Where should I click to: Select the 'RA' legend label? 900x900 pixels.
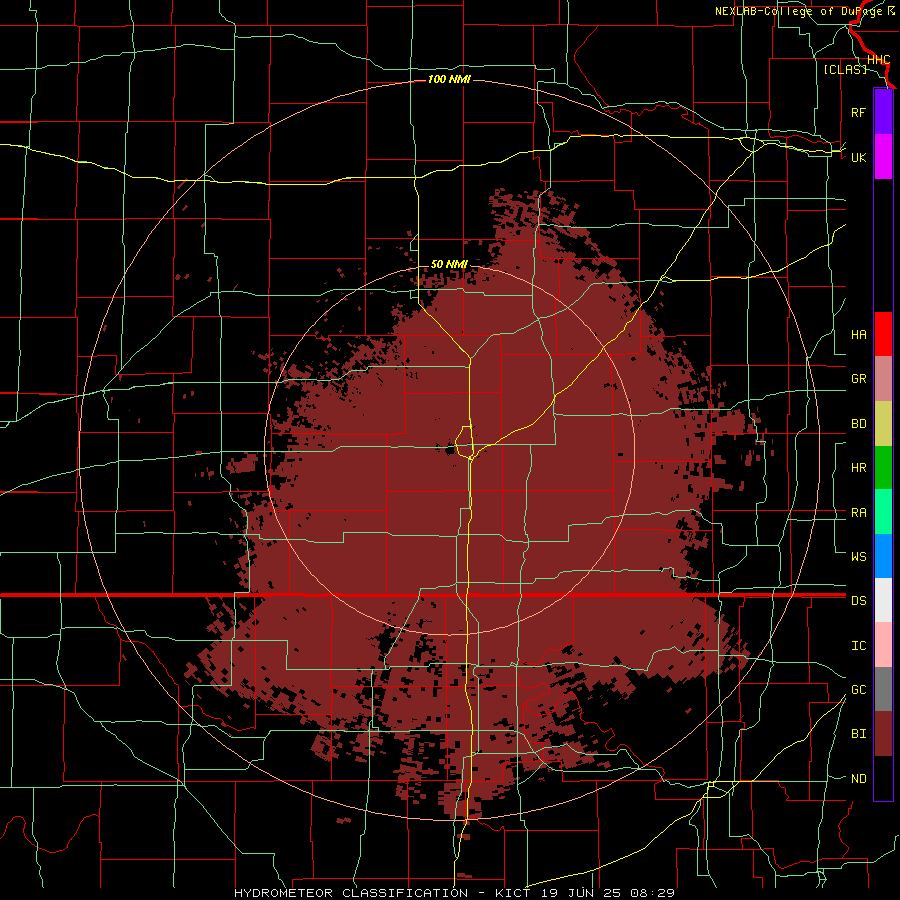click(x=858, y=513)
